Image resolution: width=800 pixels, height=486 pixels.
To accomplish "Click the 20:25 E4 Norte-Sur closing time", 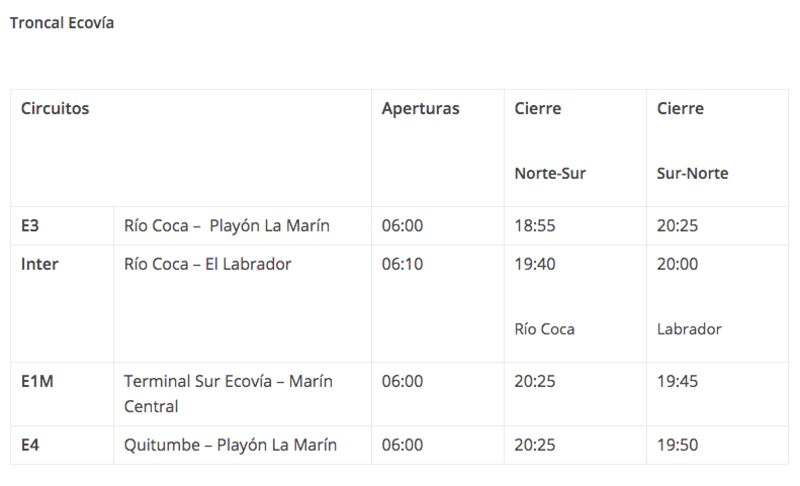I will pos(535,445).
